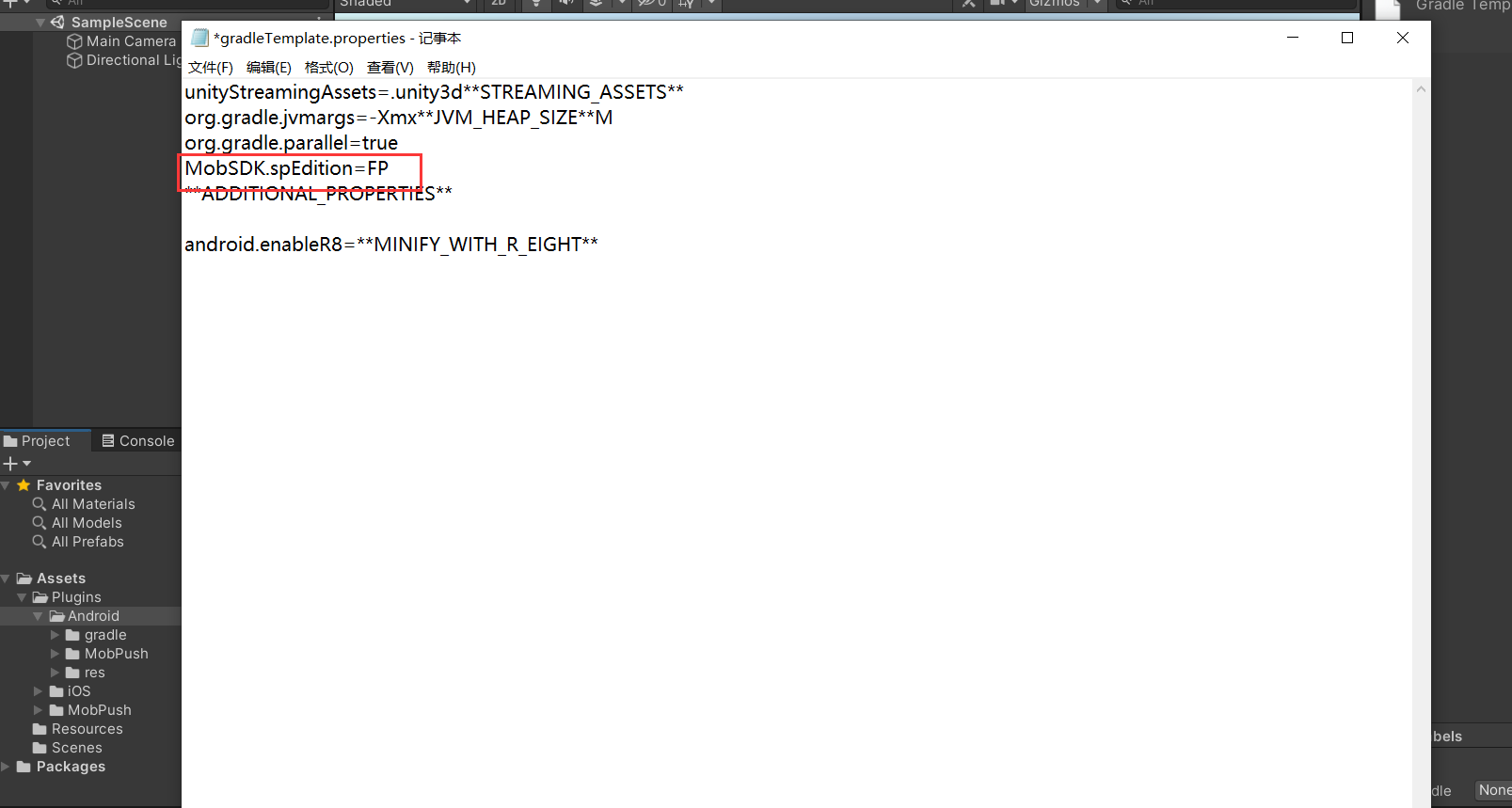
Task: Click the iOS folder icon
Action: [56, 691]
